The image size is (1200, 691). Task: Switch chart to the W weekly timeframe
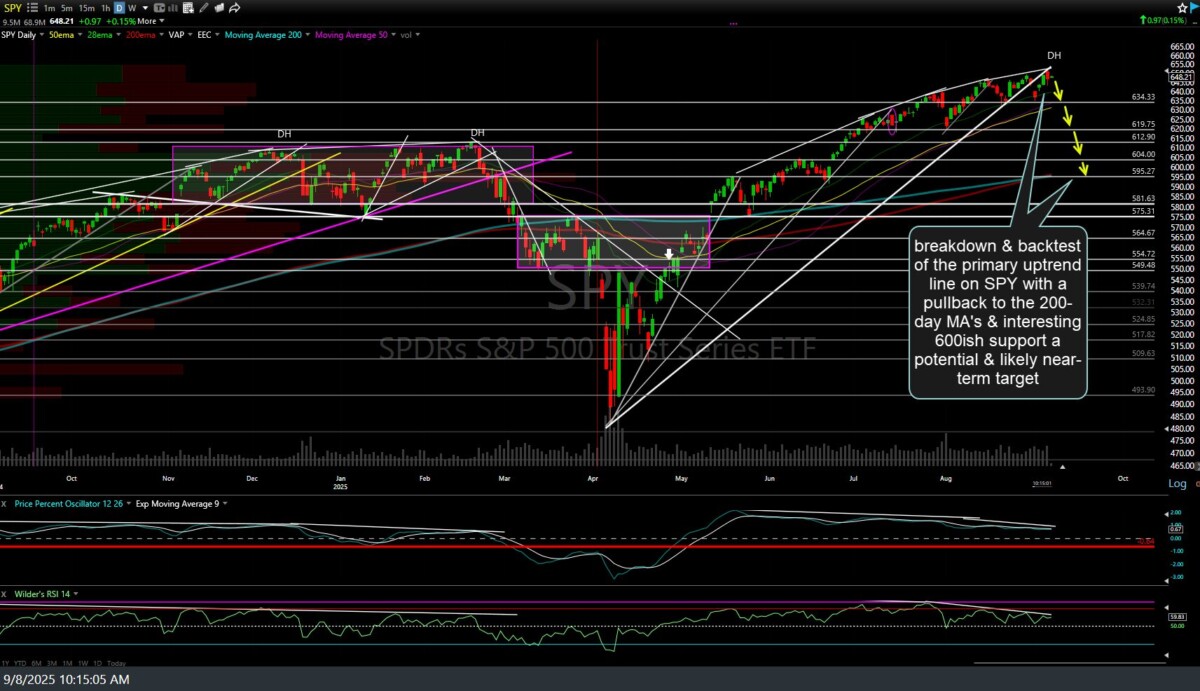132,7
